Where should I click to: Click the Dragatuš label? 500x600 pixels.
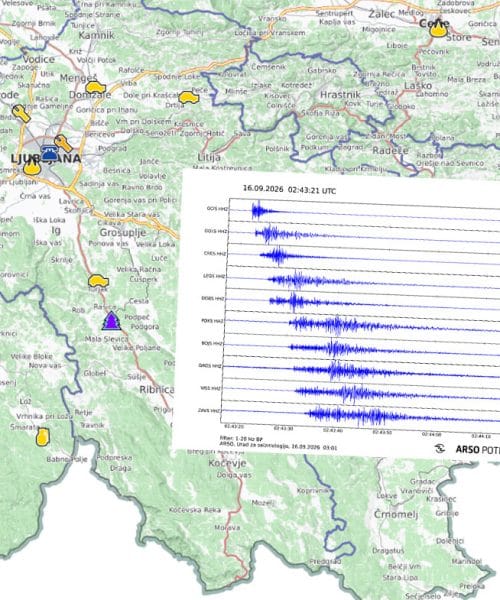point(388,551)
